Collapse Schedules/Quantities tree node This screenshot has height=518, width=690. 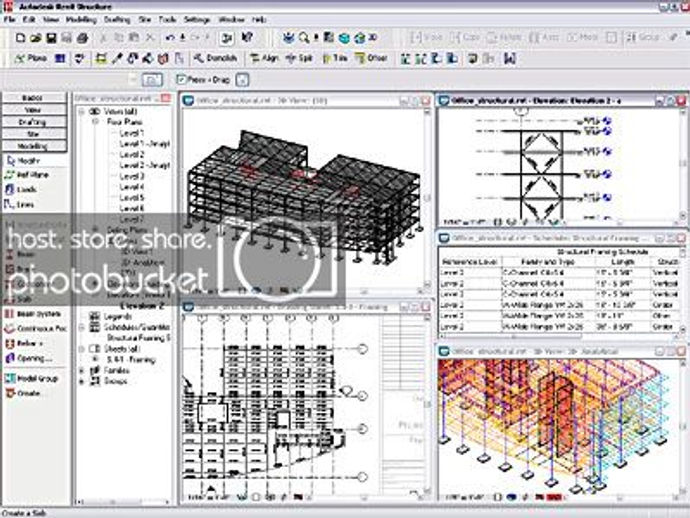pos(81,327)
